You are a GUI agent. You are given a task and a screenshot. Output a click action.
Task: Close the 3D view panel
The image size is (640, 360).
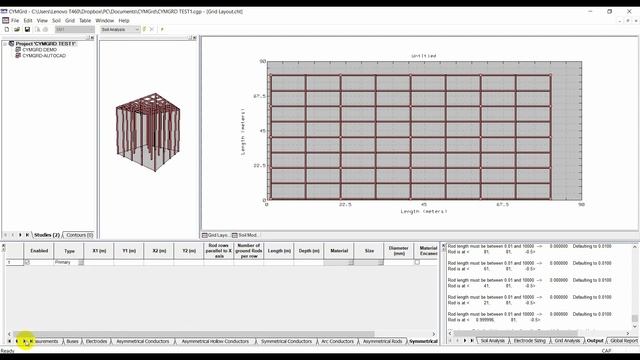tap(194, 38)
